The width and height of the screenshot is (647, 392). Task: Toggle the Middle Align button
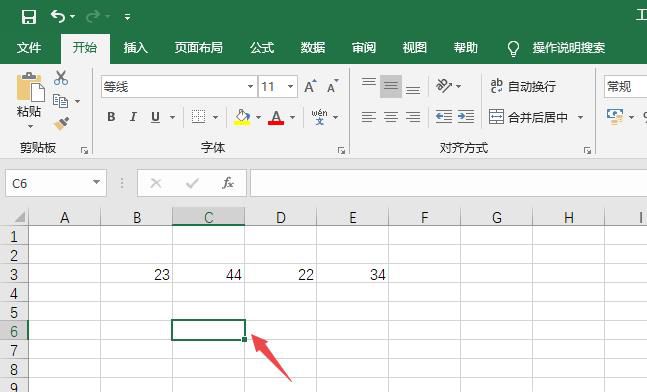[391, 86]
